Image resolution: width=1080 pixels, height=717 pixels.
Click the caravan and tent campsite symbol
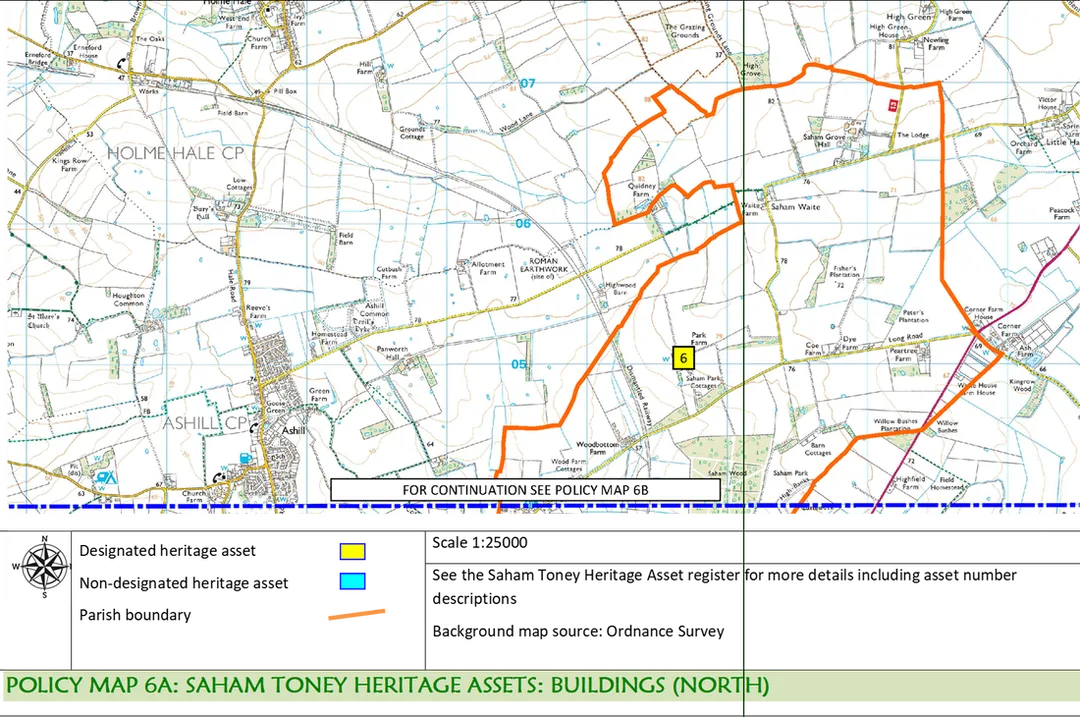pos(106,476)
